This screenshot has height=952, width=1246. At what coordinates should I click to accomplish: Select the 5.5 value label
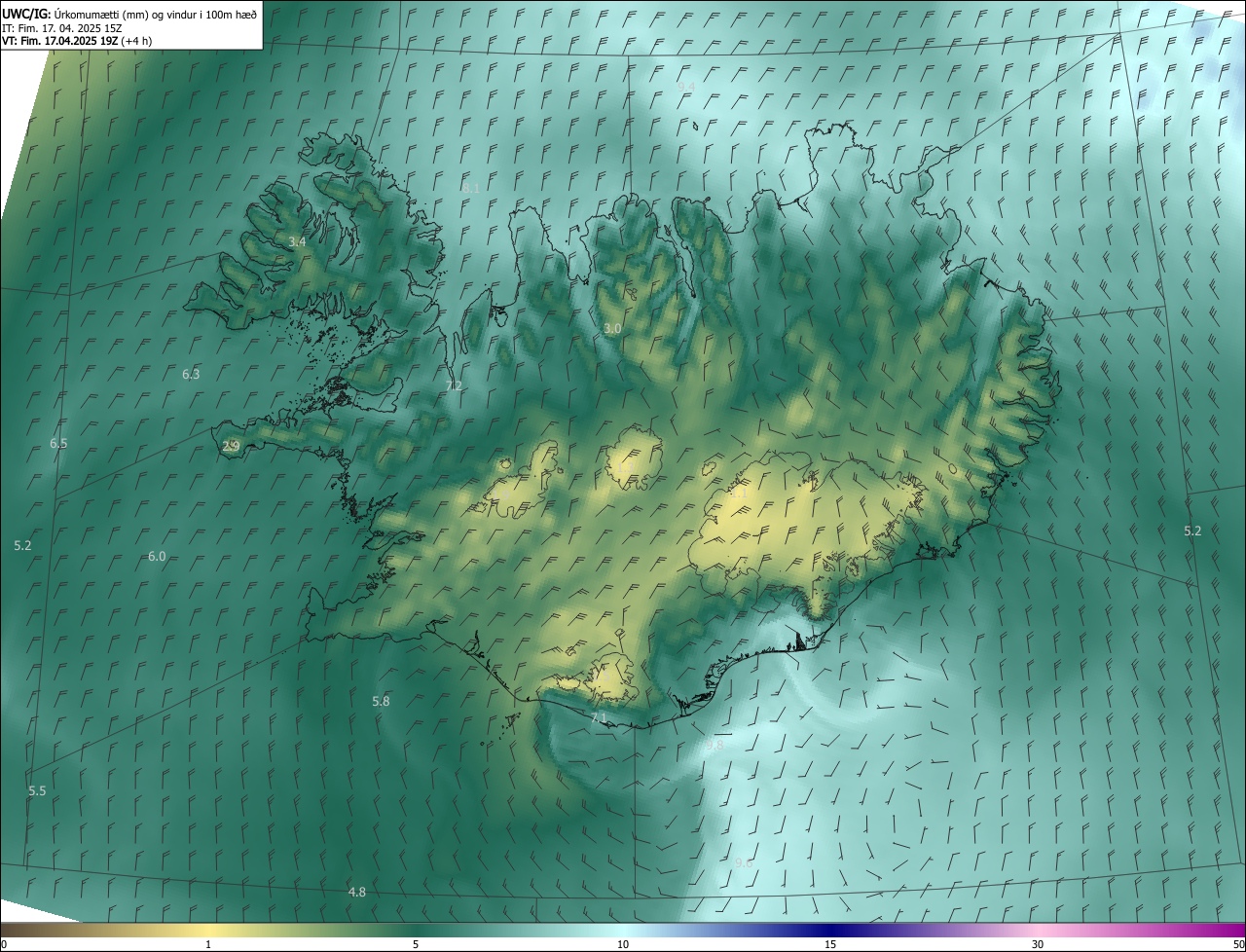37,791
